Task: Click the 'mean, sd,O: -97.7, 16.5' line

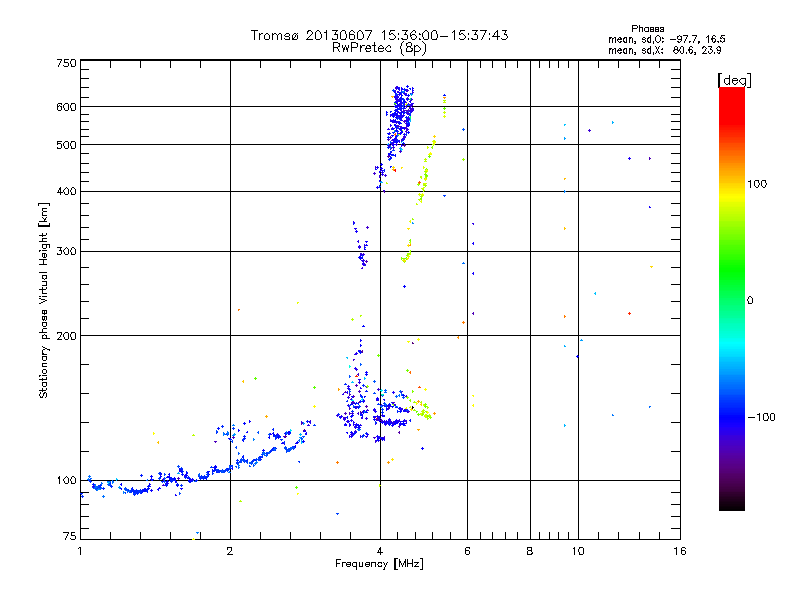Action: (667, 39)
